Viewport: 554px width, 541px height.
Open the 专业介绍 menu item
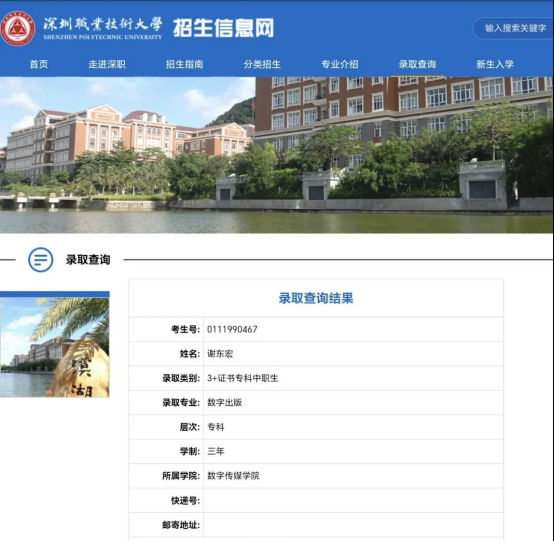point(340,64)
